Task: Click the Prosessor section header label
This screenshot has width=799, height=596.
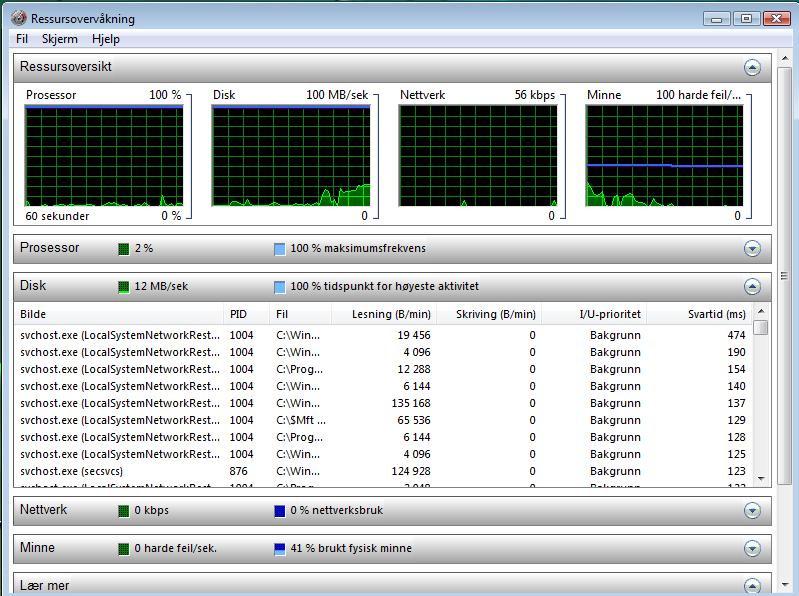Action: click(x=49, y=248)
